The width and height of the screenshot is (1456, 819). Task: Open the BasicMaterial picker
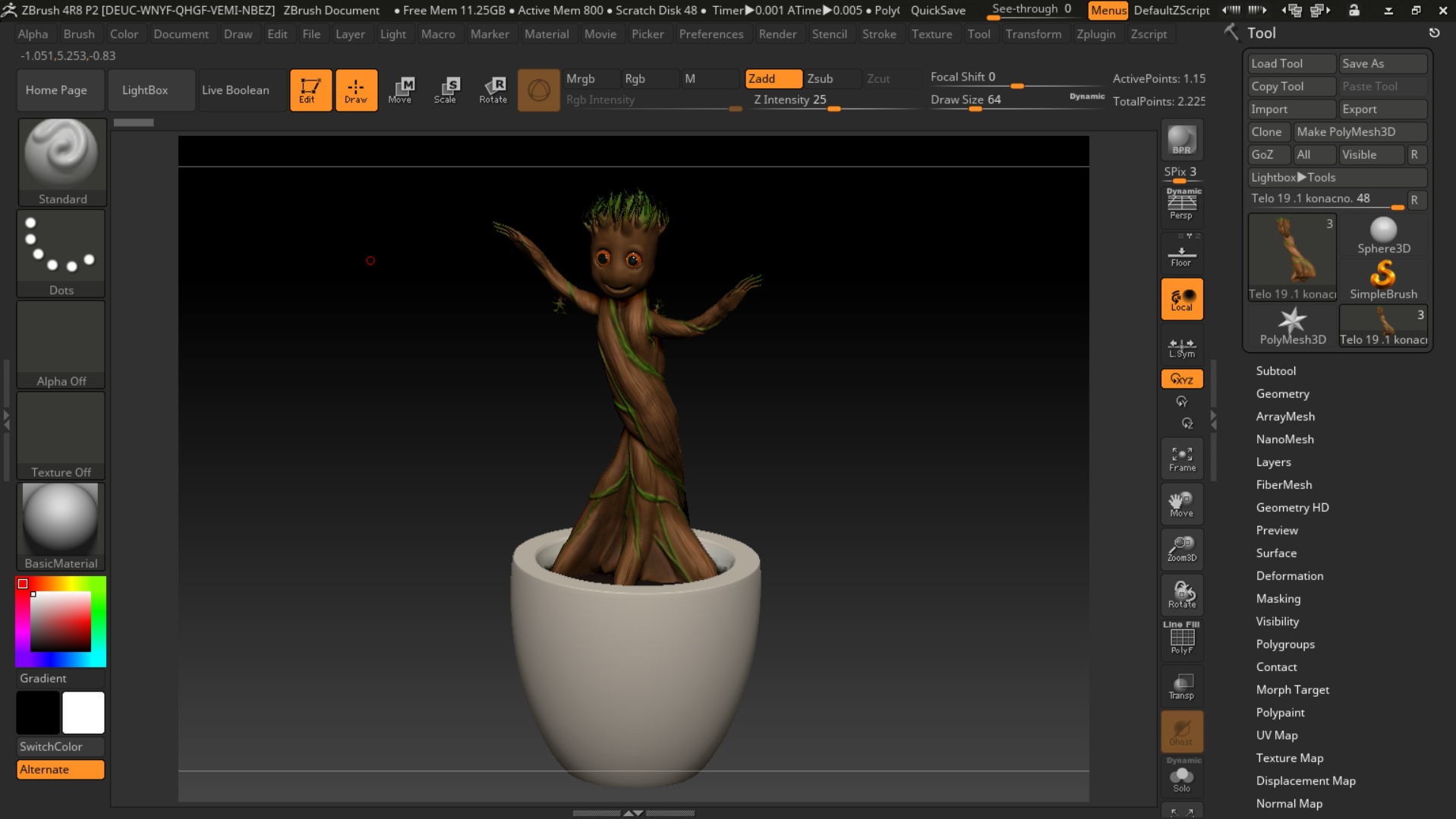point(61,526)
